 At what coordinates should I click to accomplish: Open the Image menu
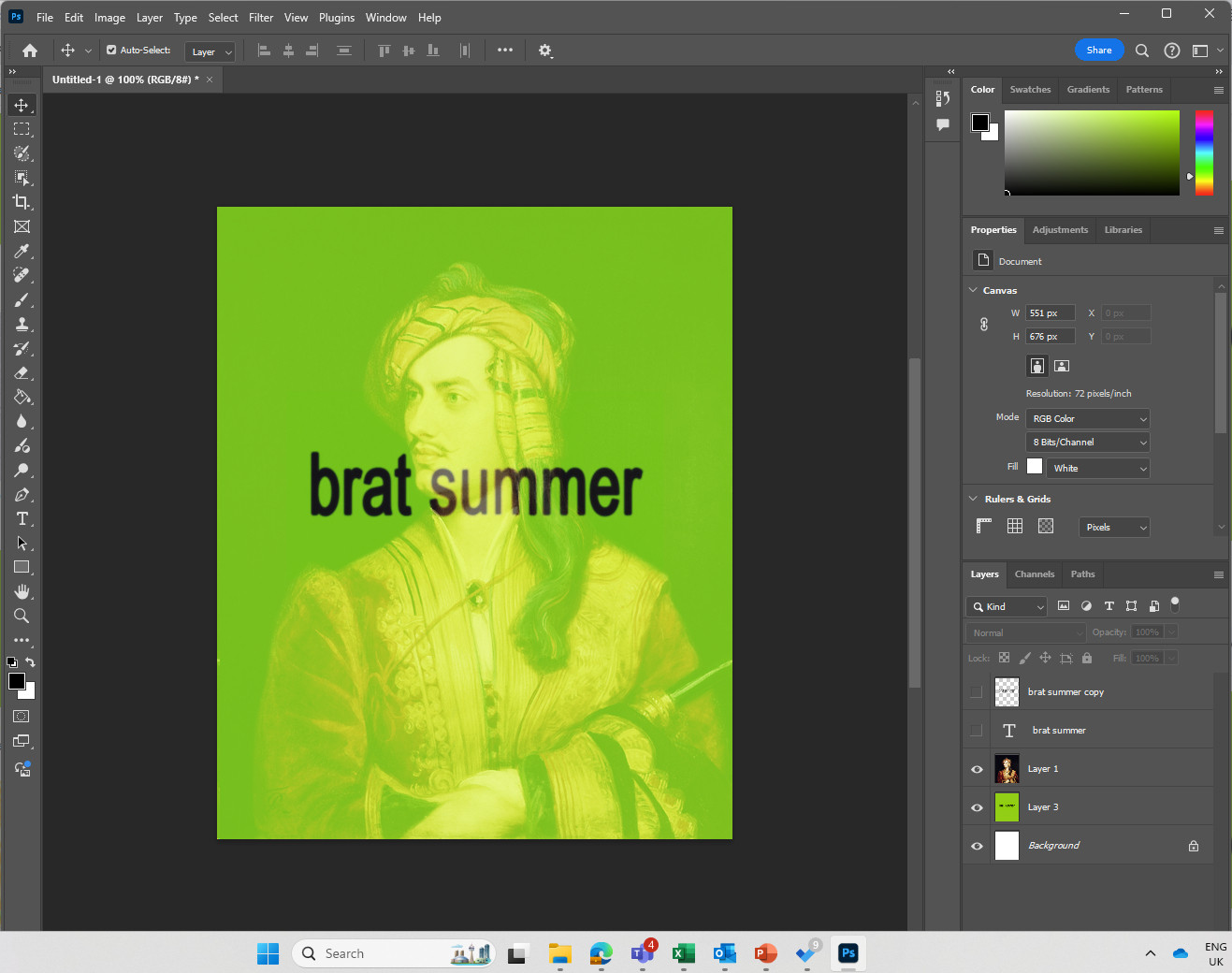pos(109,17)
